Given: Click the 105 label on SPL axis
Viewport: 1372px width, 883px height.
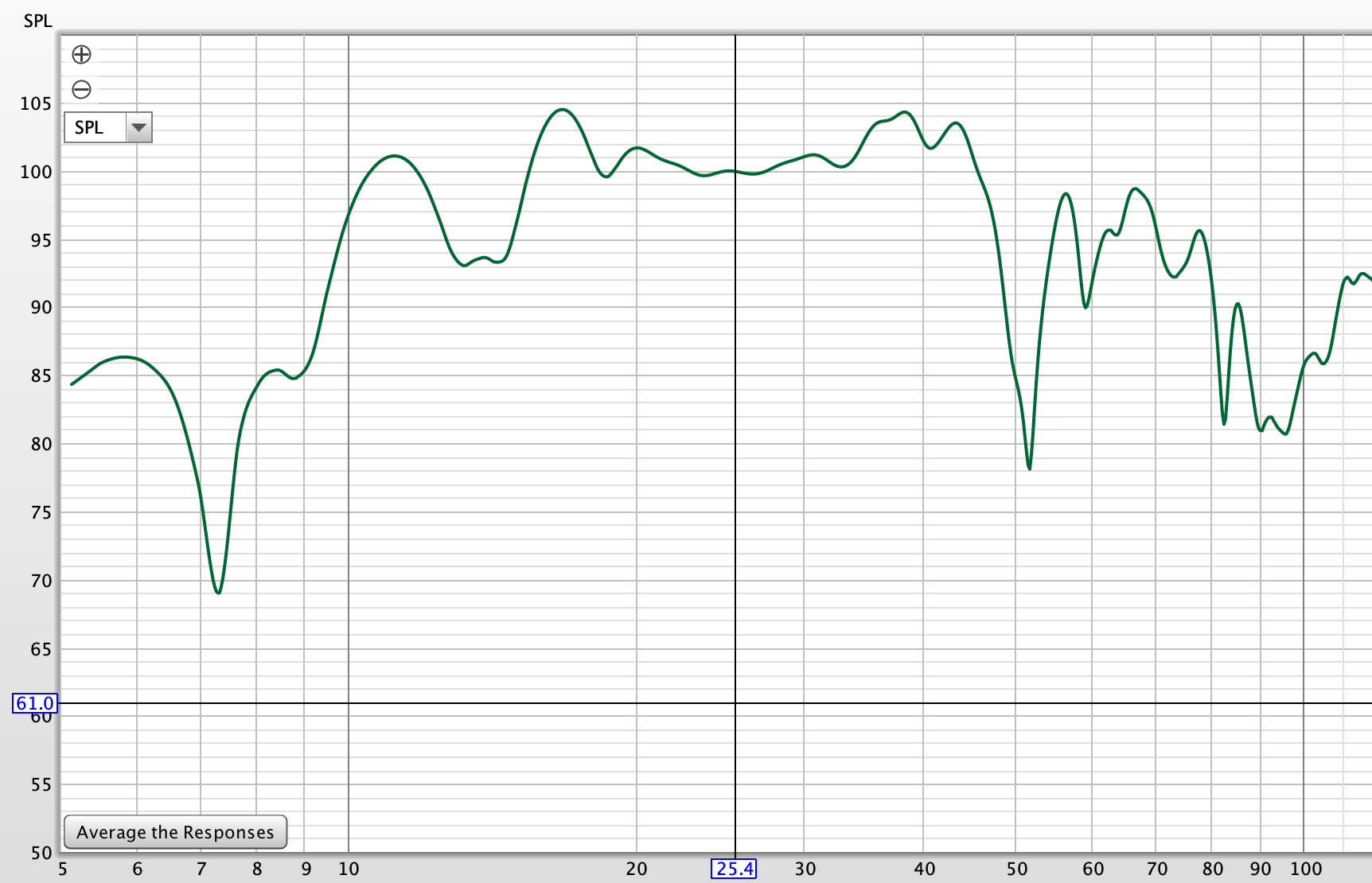Looking at the screenshot, I should (x=36, y=103).
